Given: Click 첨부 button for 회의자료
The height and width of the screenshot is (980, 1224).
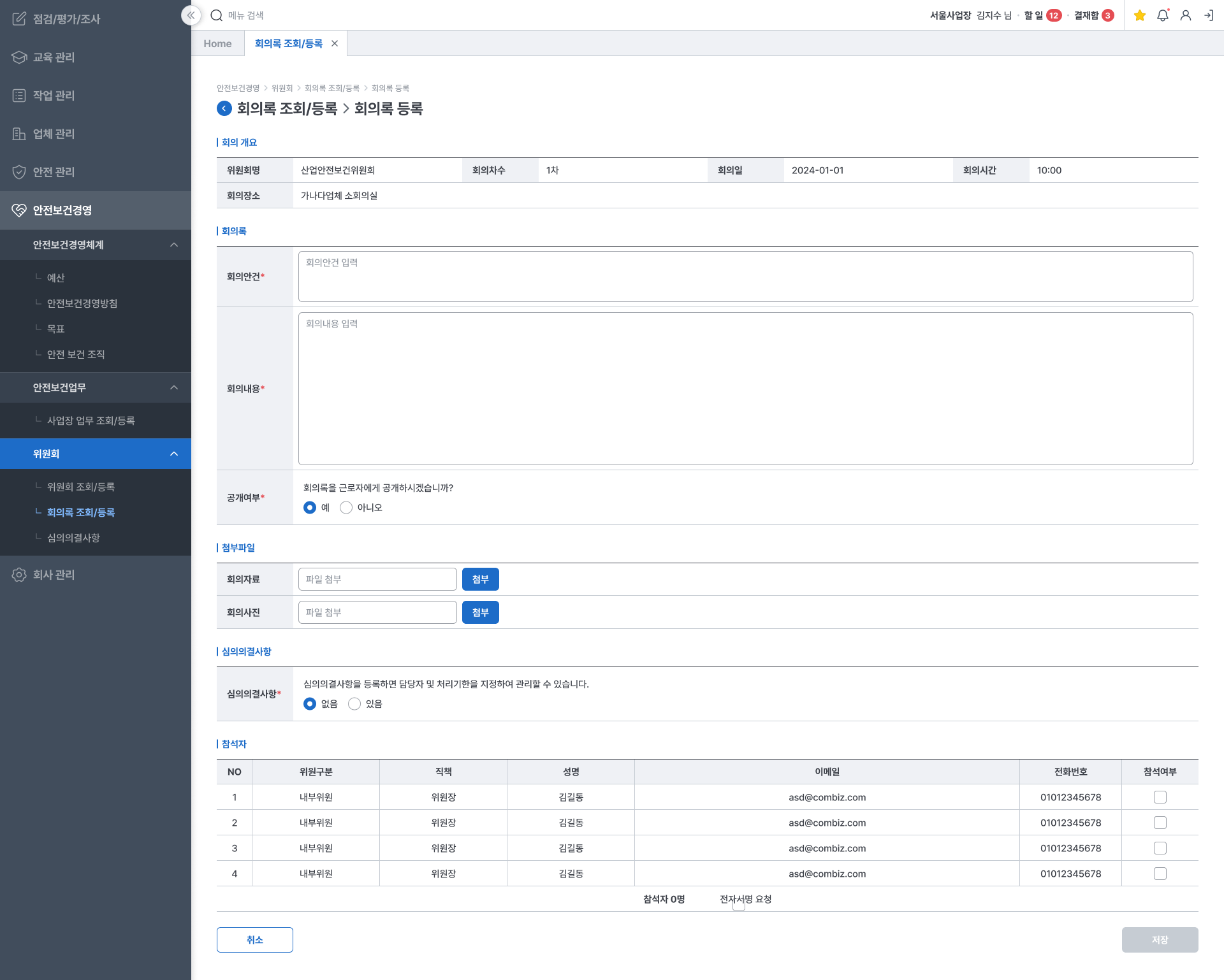Looking at the screenshot, I should [x=480, y=579].
